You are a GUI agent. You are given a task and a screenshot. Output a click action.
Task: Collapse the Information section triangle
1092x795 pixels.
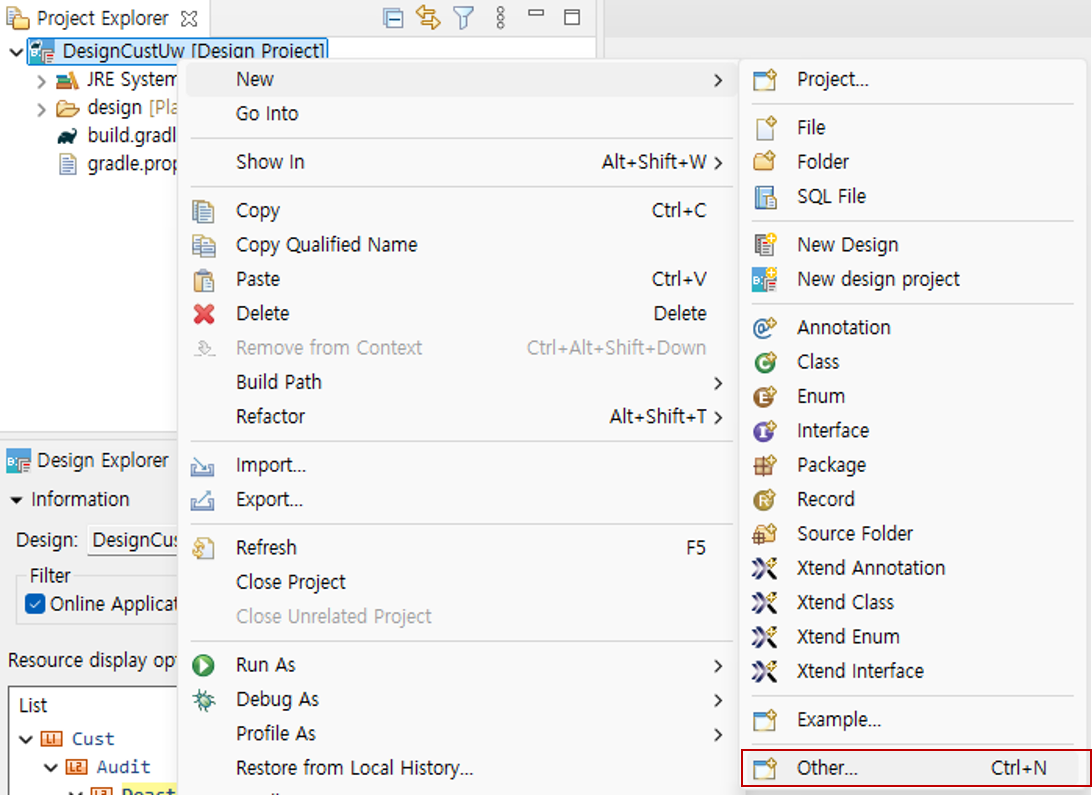[16, 500]
